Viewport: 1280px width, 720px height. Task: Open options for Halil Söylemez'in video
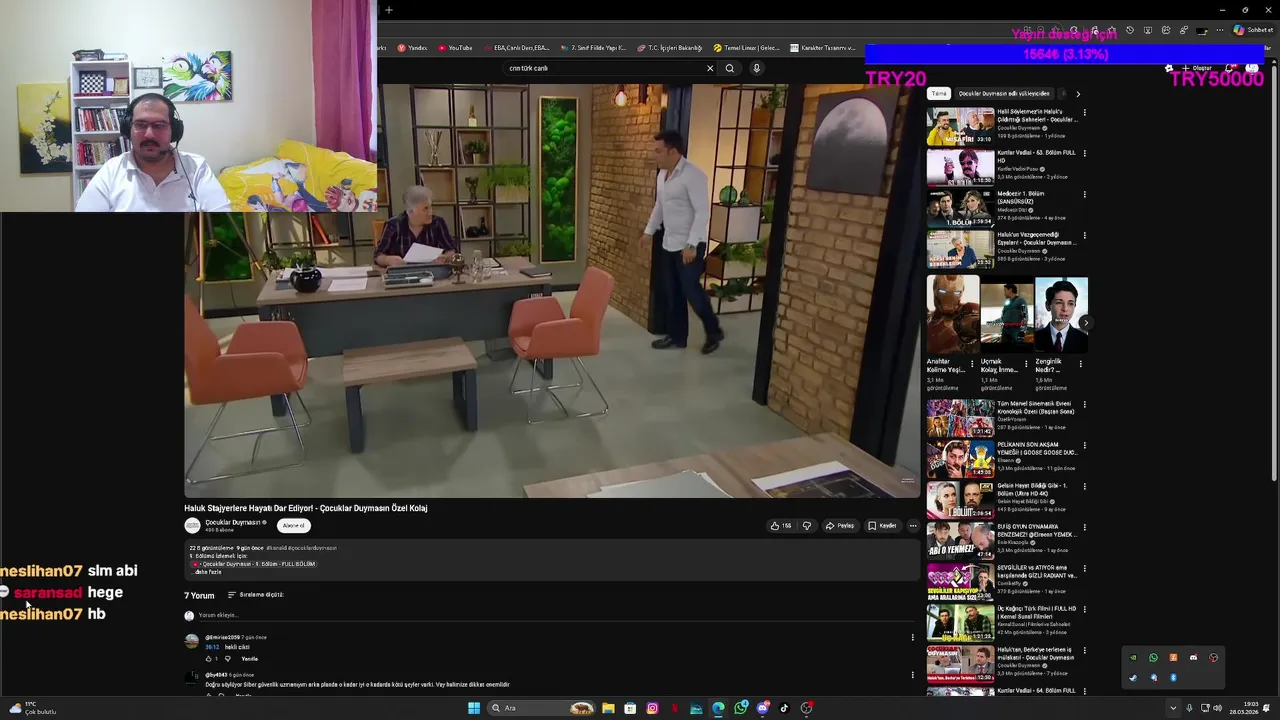[1085, 112]
